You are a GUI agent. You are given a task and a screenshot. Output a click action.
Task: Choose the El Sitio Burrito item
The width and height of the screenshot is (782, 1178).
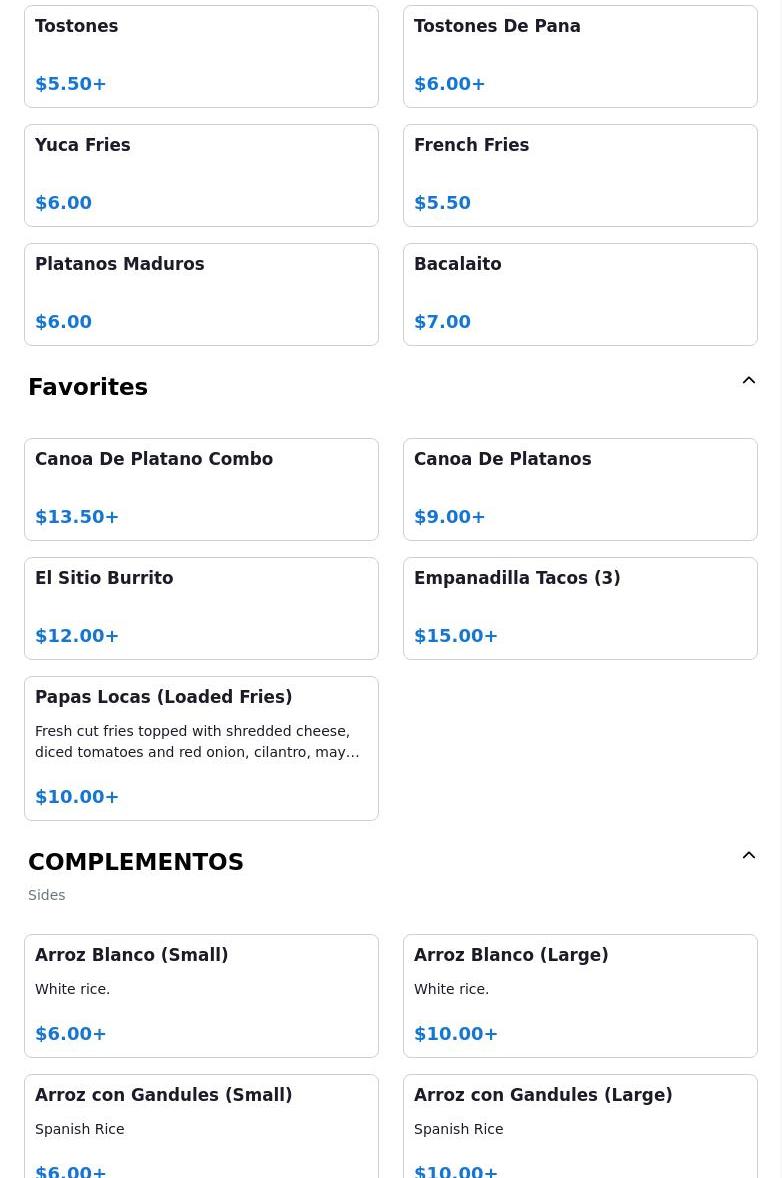(x=201, y=609)
